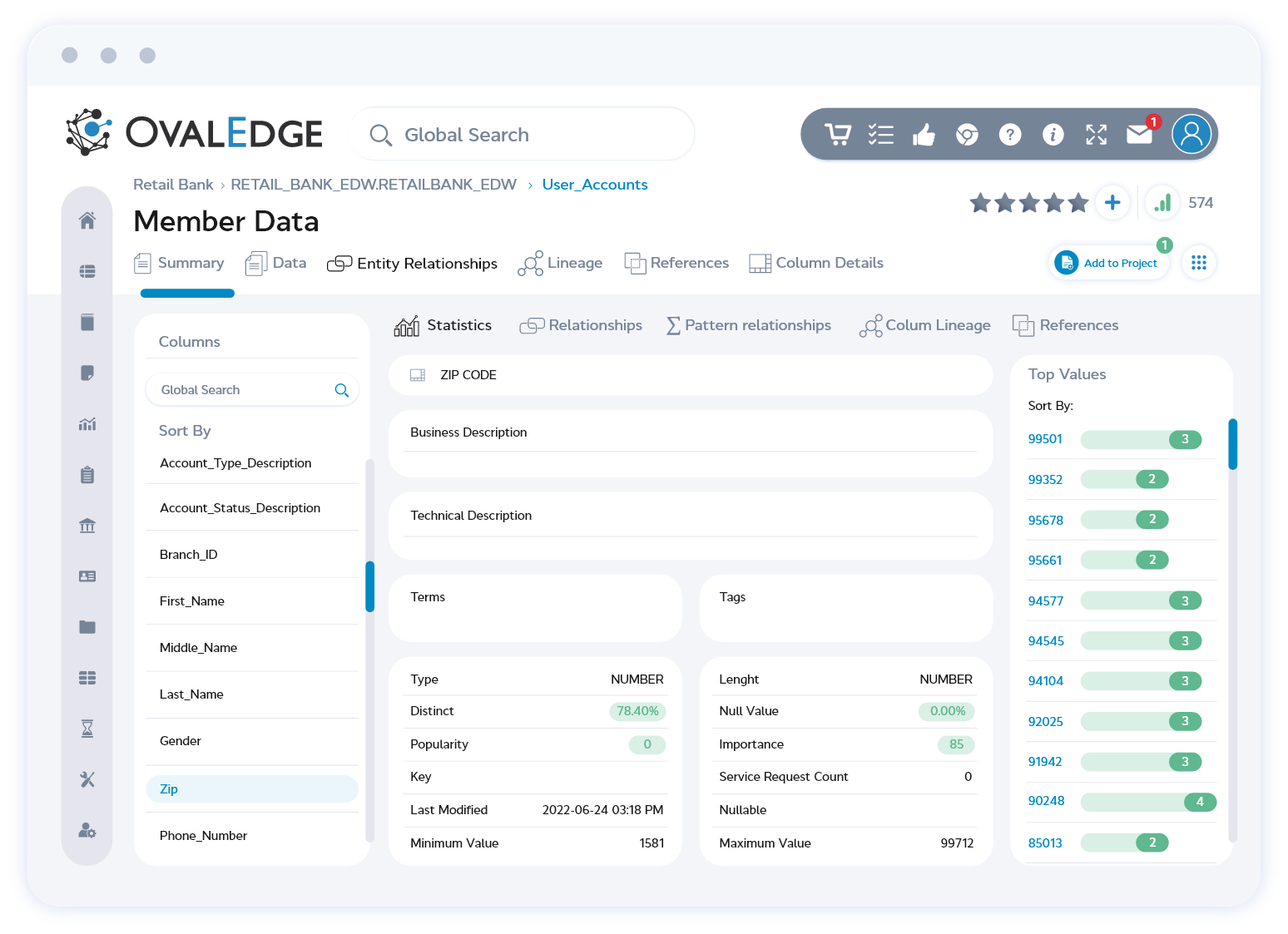Open the Sort By dropdown under Top Values
The width and height of the screenshot is (1288, 934).
coord(1050,406)
